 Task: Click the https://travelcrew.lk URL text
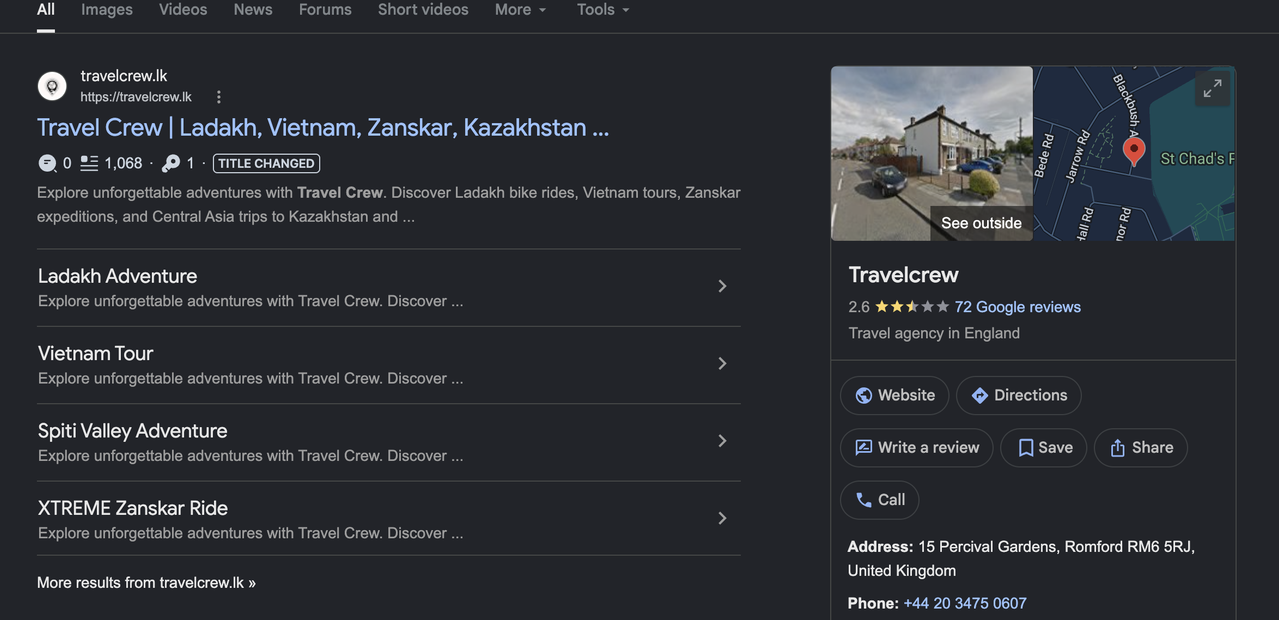coord(136,97)
